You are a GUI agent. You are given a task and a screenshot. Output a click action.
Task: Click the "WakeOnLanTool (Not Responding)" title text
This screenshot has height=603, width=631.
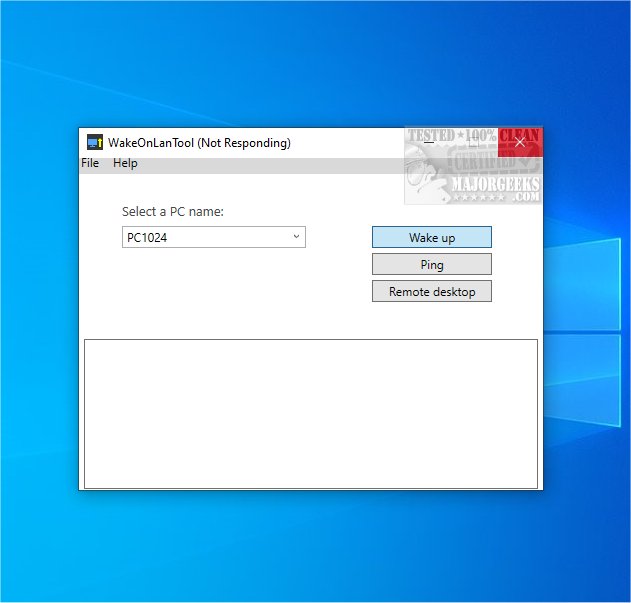point(199,143)
